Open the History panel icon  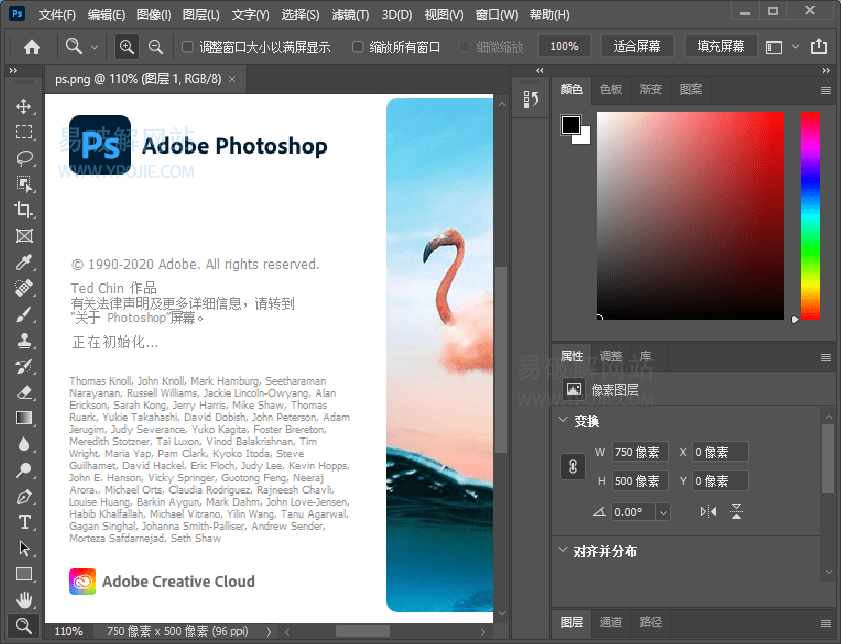coord(530,99)
